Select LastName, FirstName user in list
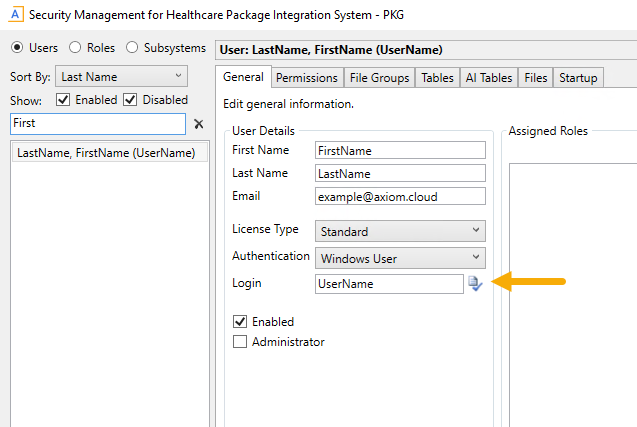 106,153
